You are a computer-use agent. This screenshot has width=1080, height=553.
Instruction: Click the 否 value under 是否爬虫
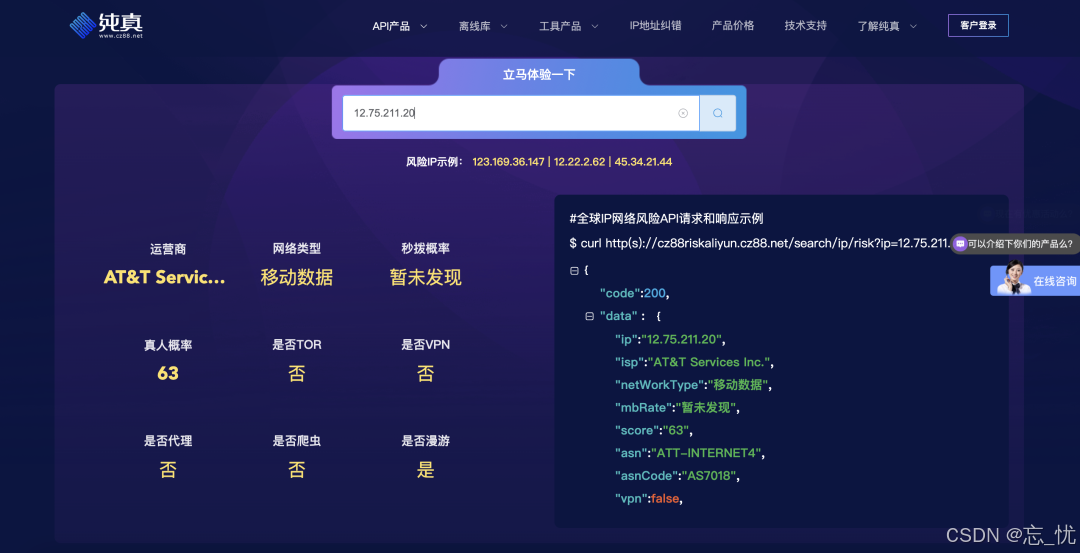coord(297,470)
